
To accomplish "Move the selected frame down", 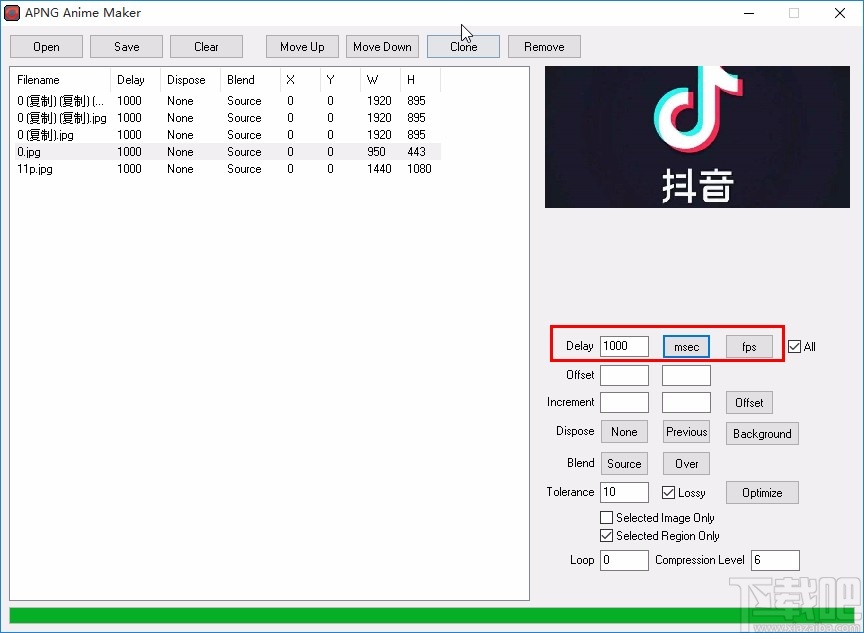I will (382, 46).
